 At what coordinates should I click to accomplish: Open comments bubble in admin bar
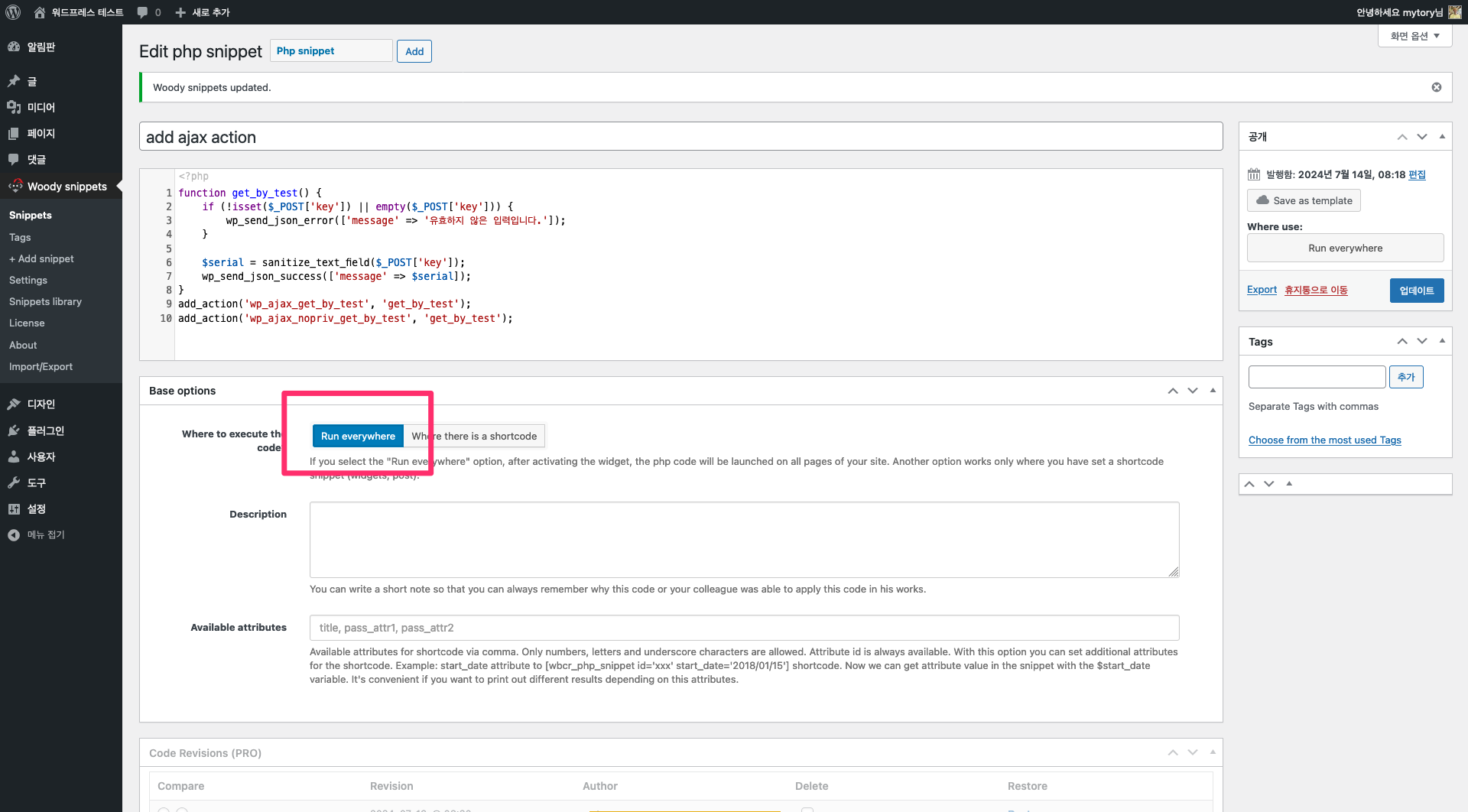click(x=149, y=12)
